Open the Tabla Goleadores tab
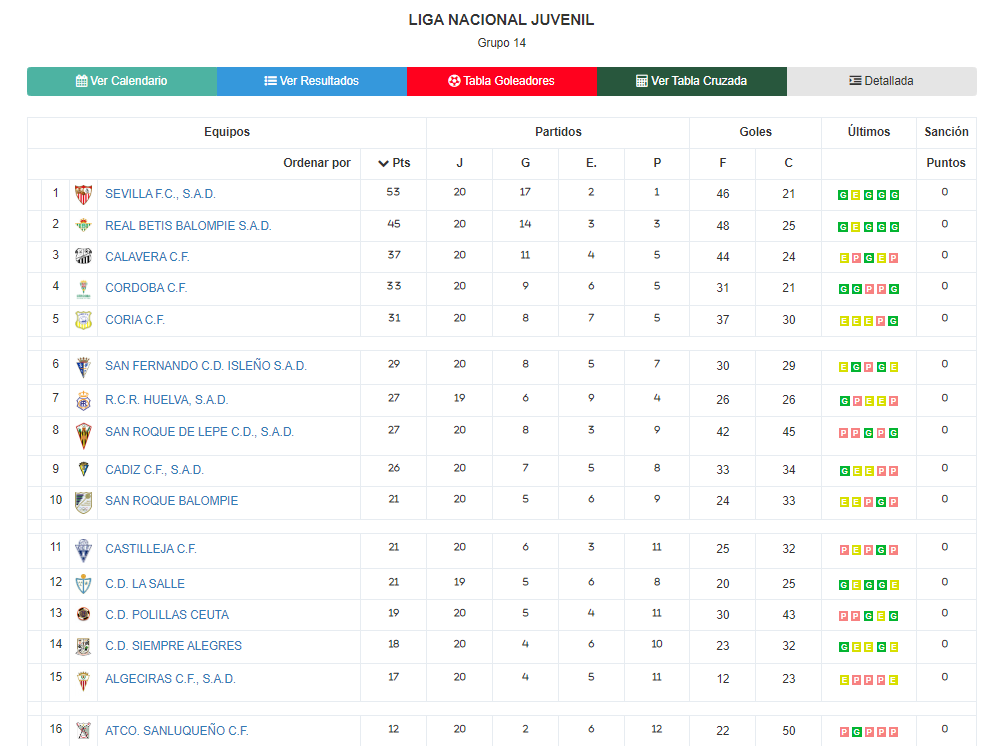The image size is (999, 746). click(x=501, y=81)
